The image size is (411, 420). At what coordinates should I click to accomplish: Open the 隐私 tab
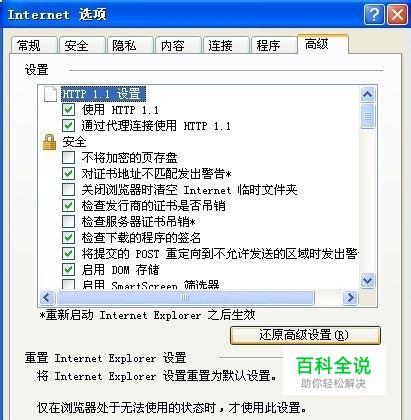130,46
